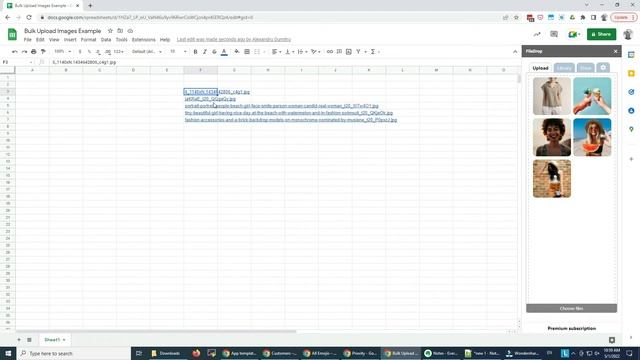Decrease decimal places icon
The width and height of the screenshot is (640, 360).
(x=98, y=52)
